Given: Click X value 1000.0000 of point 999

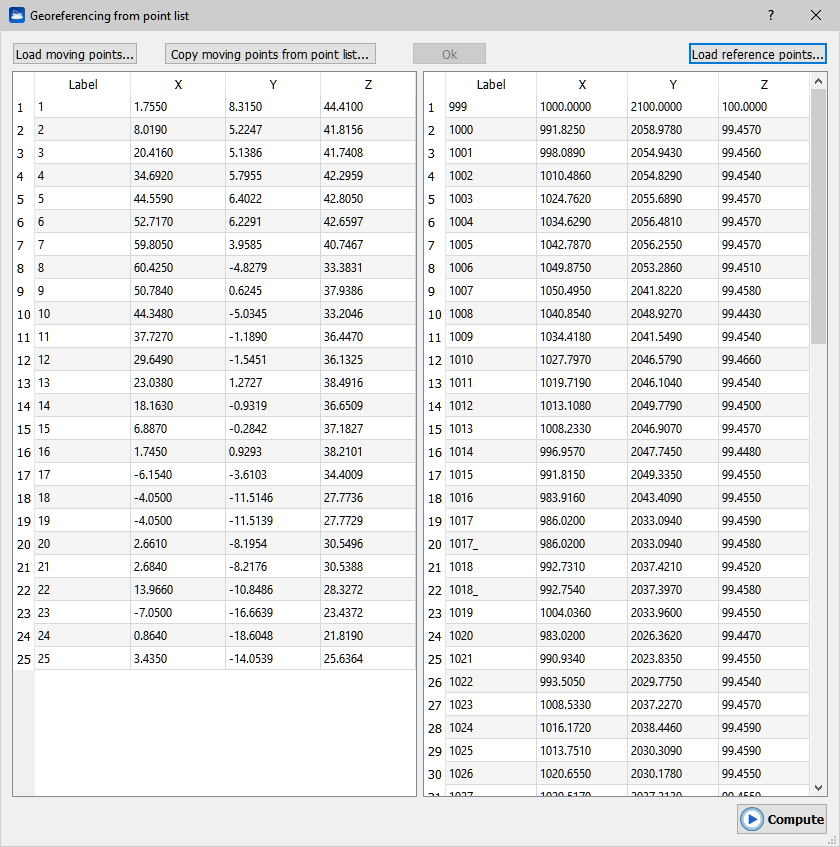Looking at the screenshot, I should click(581, 107).
